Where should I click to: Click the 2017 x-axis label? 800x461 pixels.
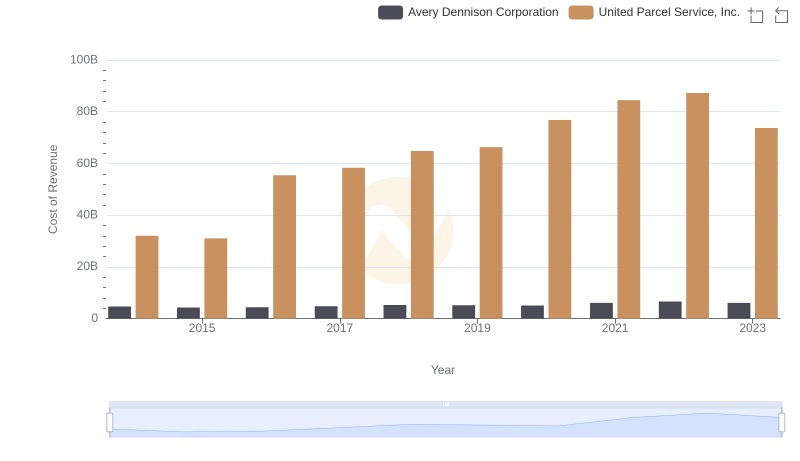[340, 328]
